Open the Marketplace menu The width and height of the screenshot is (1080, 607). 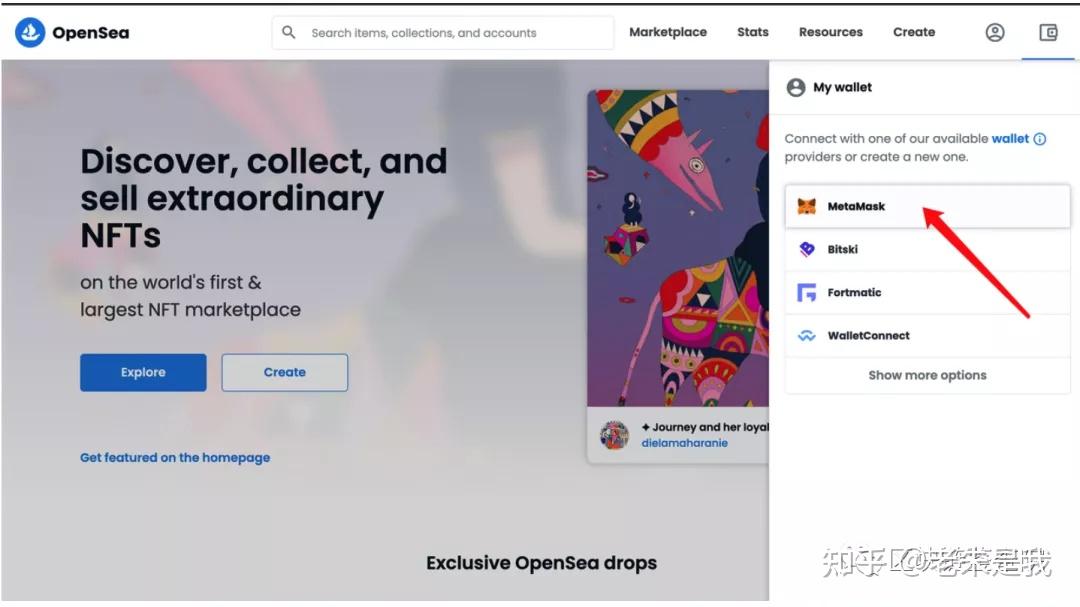pyautogui.click(x=667, y=32)
